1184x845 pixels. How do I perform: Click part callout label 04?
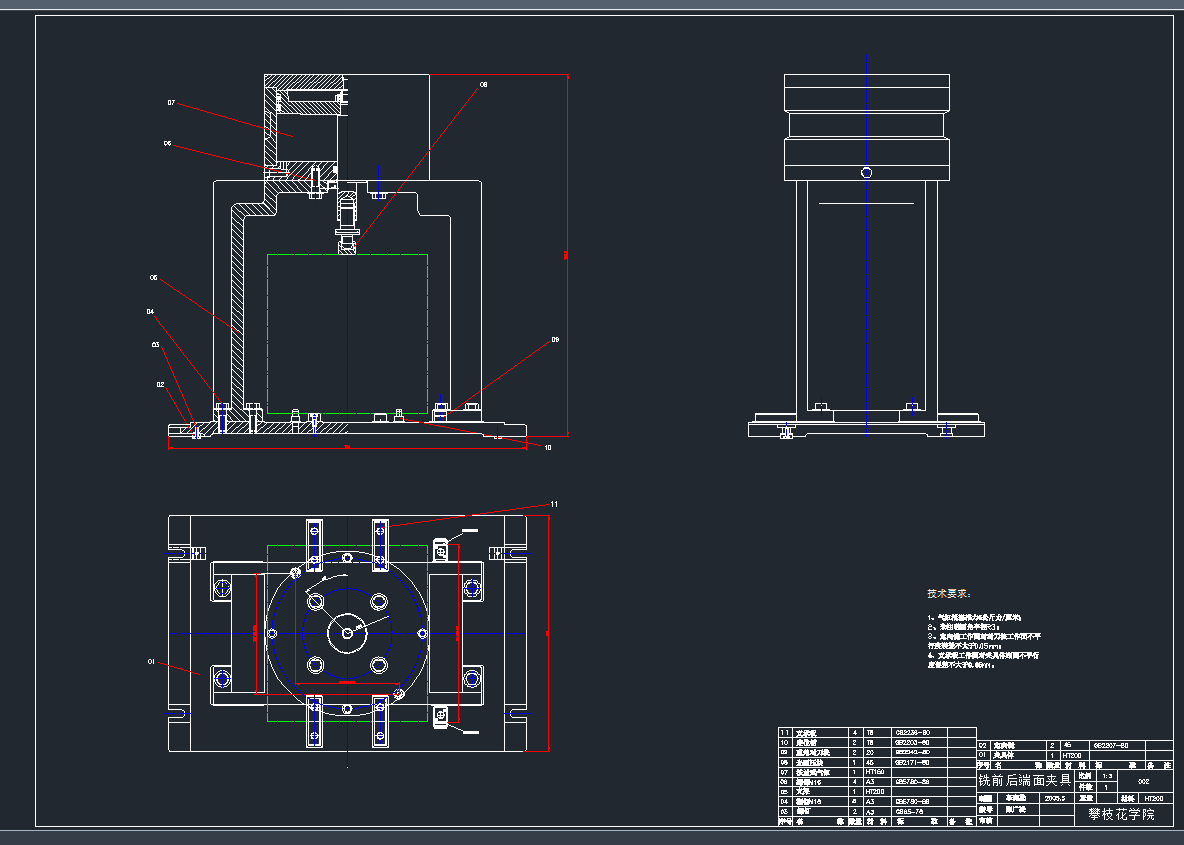151,311
